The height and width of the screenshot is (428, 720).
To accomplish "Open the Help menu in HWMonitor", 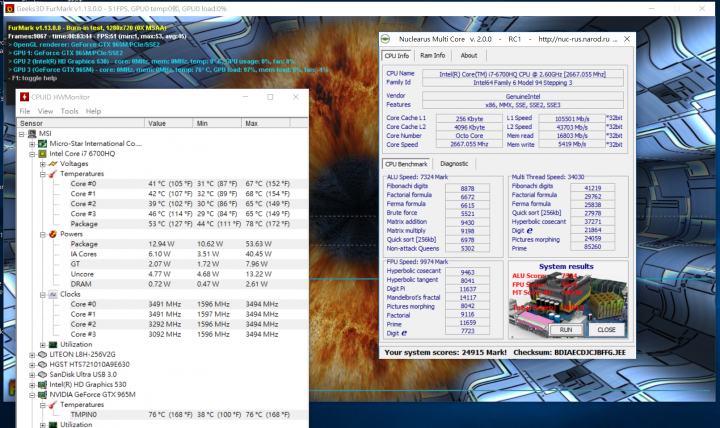I will [93, 111].
